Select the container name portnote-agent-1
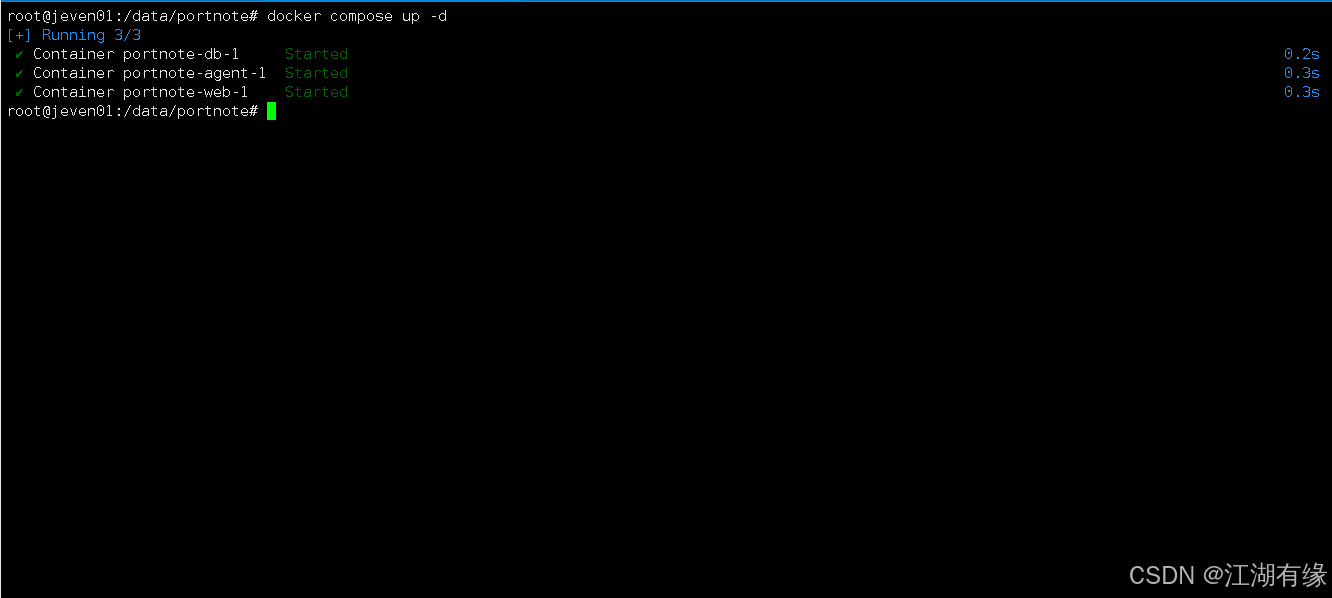This screenshot has height=598, width=1332. (x=195, y=73)
